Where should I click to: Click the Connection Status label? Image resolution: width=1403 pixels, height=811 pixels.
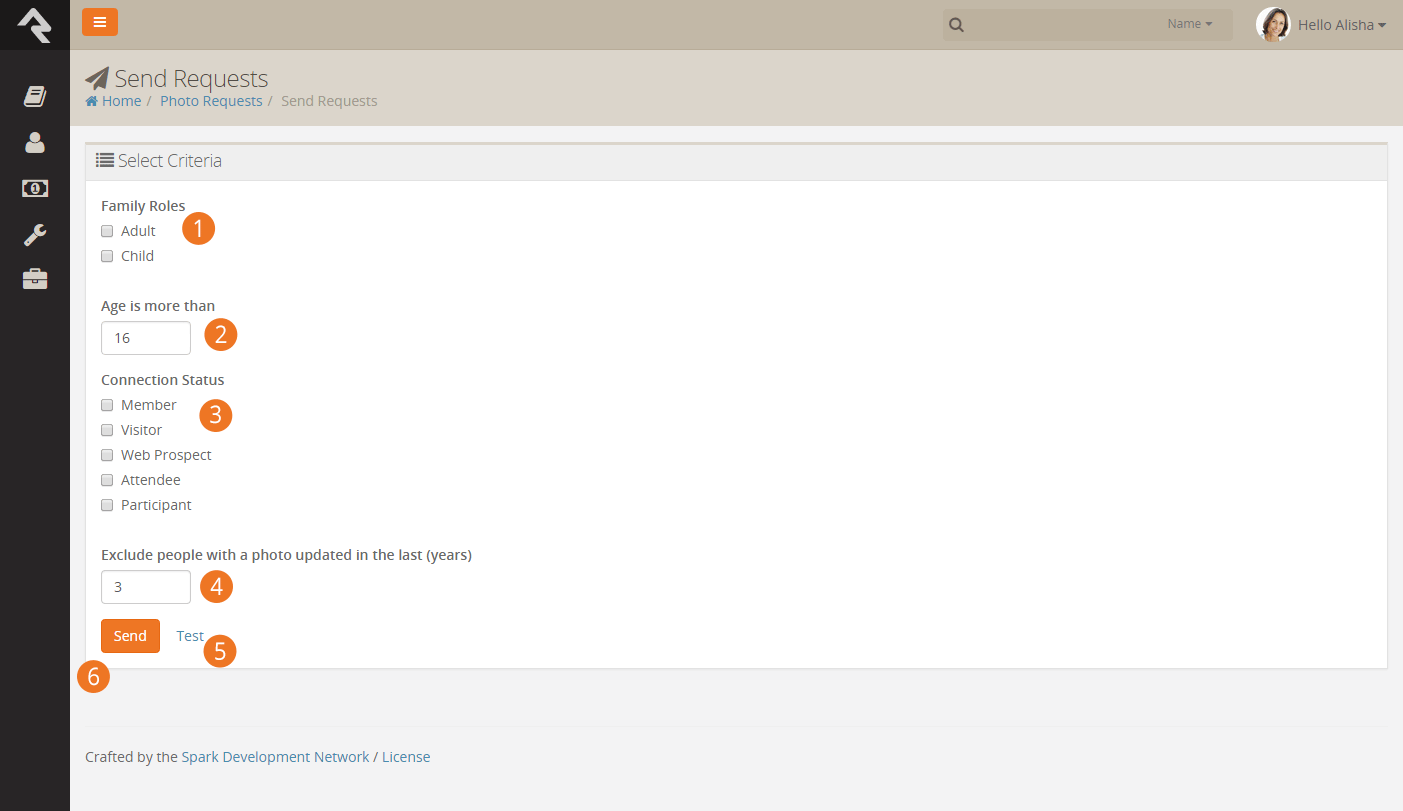(163, 380)
